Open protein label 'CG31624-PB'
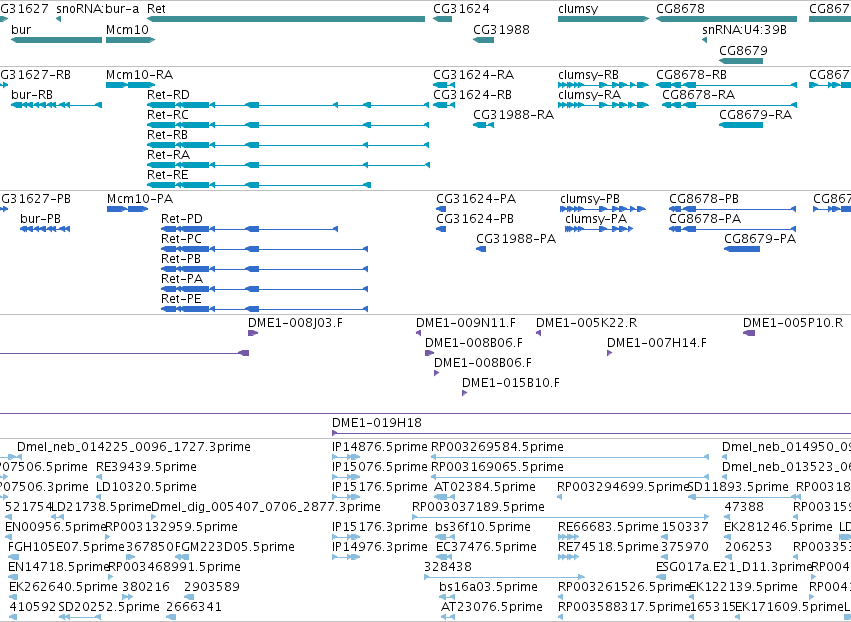The width and height of the screenshot is (851, 622). coord(475,219)
